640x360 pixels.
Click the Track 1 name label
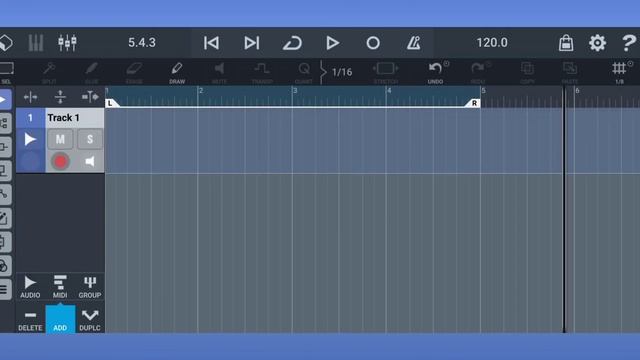[x=63, y=118]
